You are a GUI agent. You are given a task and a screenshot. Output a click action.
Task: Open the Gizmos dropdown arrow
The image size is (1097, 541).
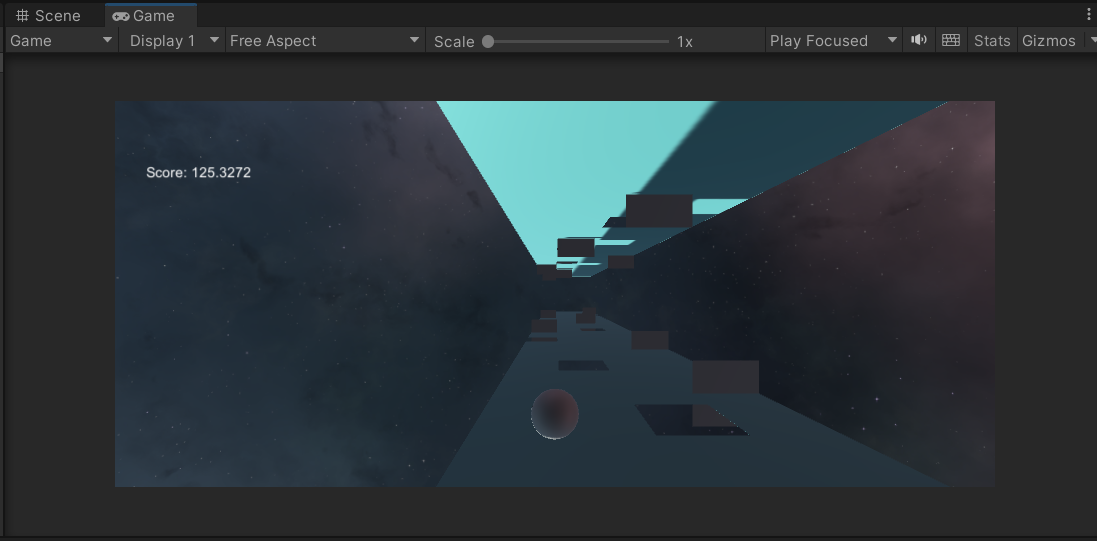pos(1091,41)
